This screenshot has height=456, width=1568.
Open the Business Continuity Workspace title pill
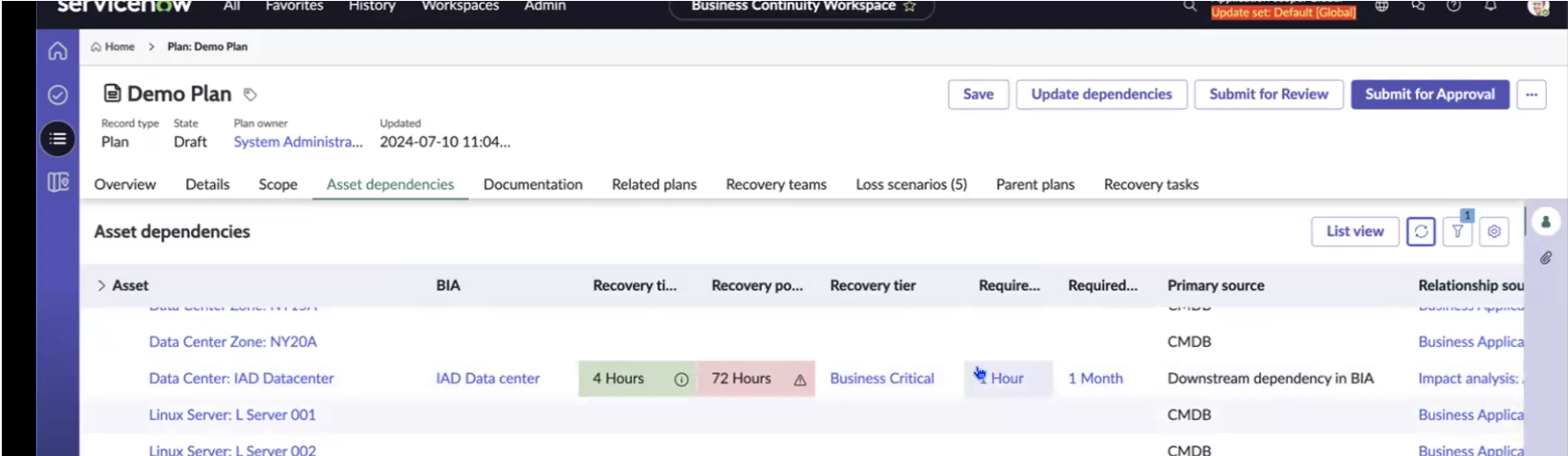coord(802,7)
